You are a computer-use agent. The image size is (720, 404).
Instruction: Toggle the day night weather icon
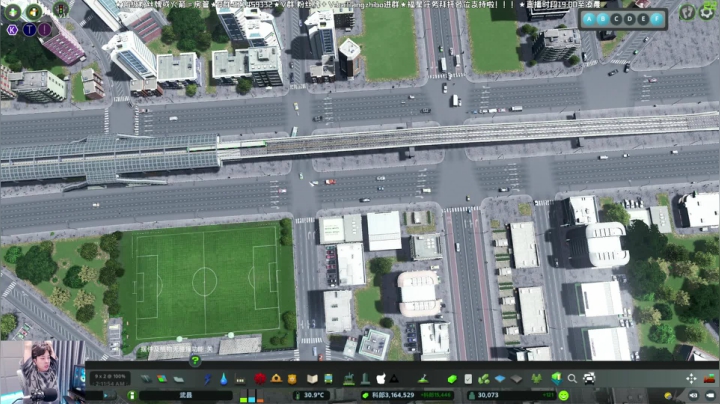[668, 395]
